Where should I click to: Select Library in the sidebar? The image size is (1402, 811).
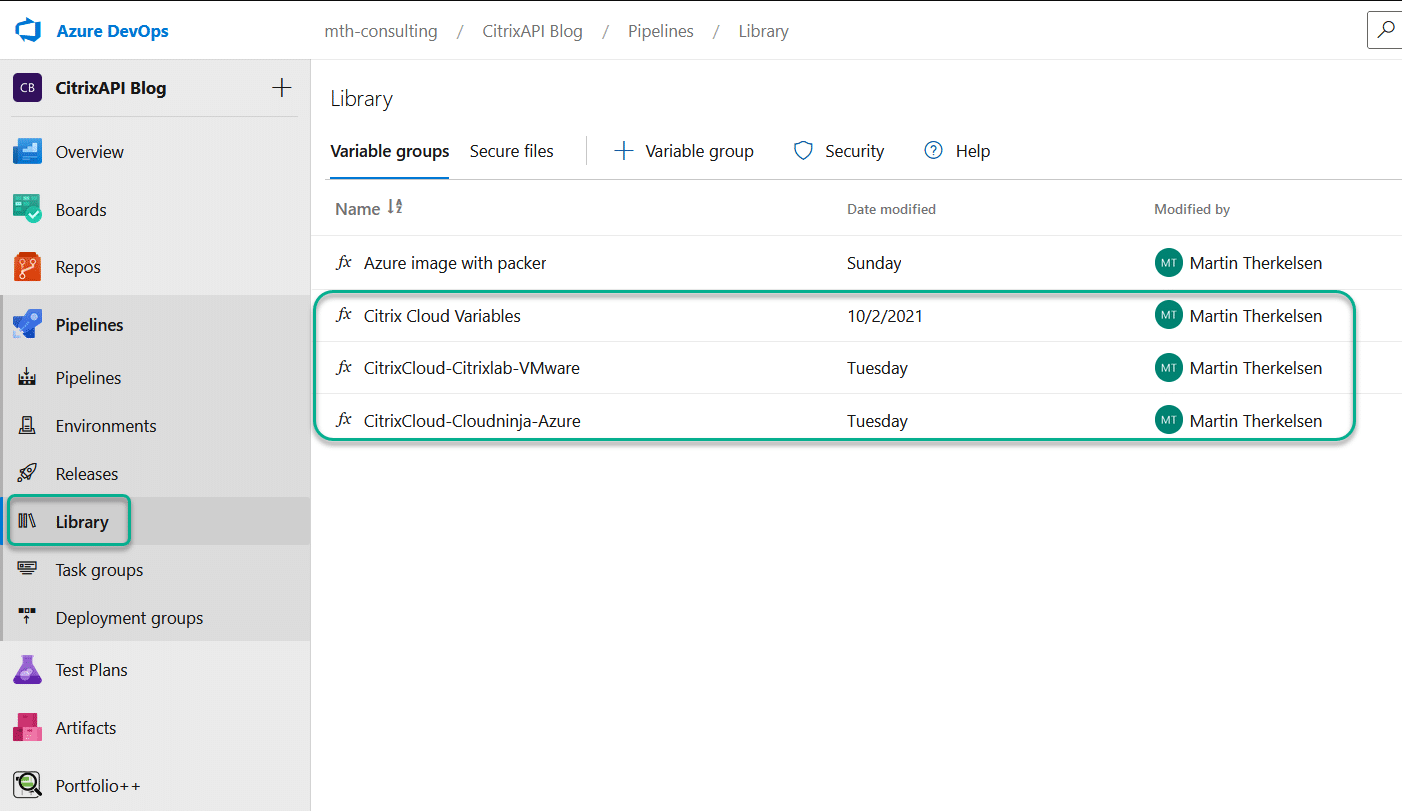click(82, 522)
